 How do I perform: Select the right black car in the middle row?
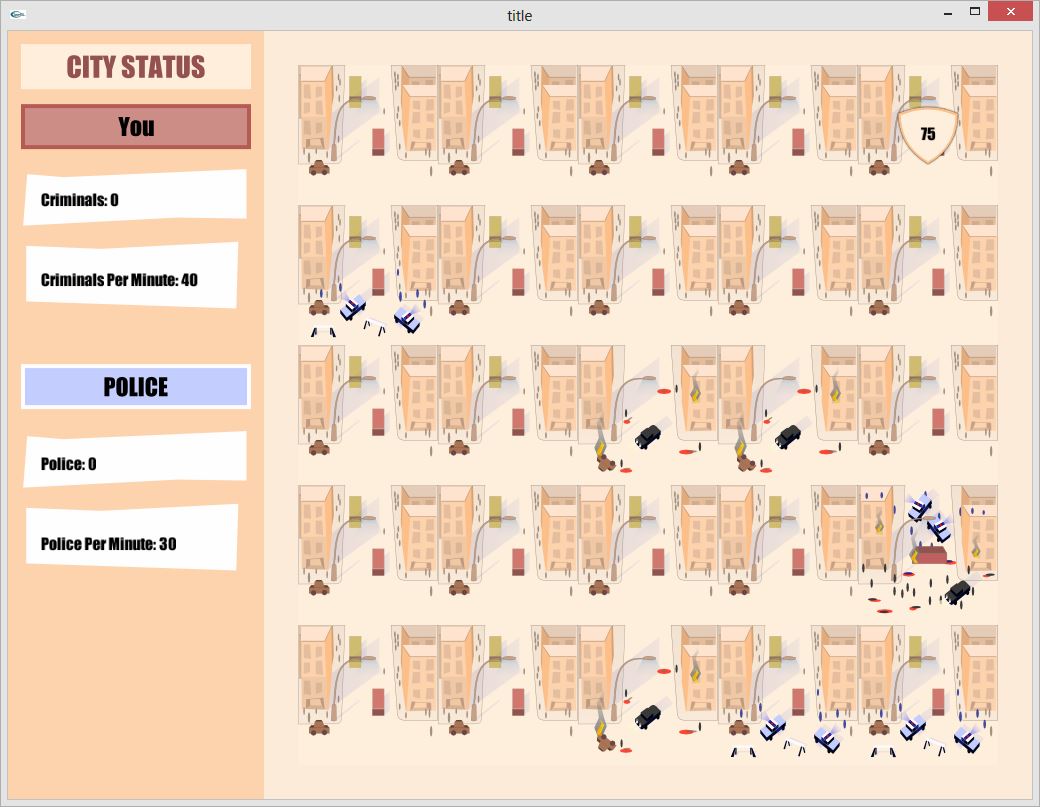(x=788, y=436)
